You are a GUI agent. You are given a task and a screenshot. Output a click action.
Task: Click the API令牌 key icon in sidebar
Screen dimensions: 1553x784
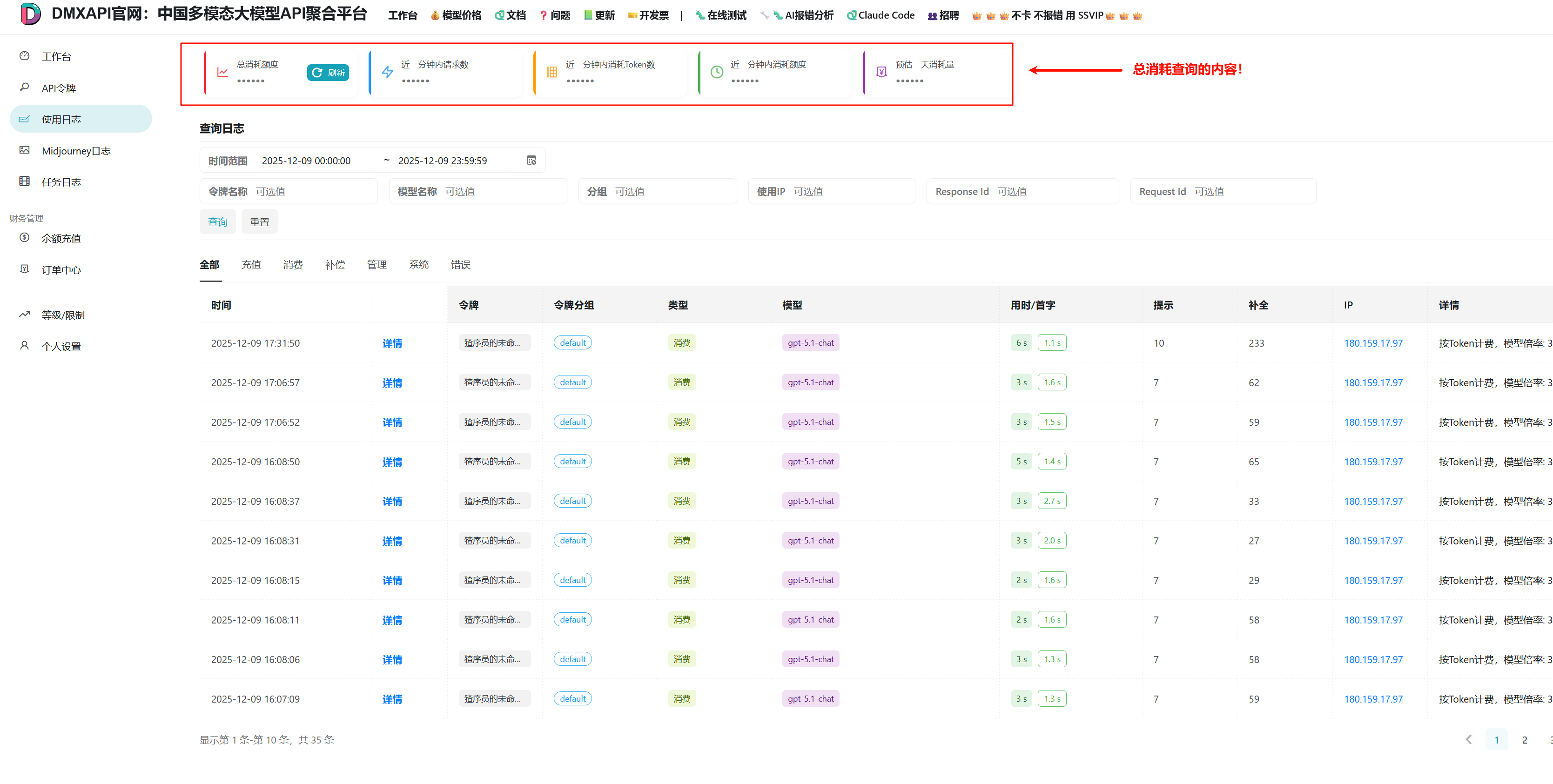pos(24,87)
